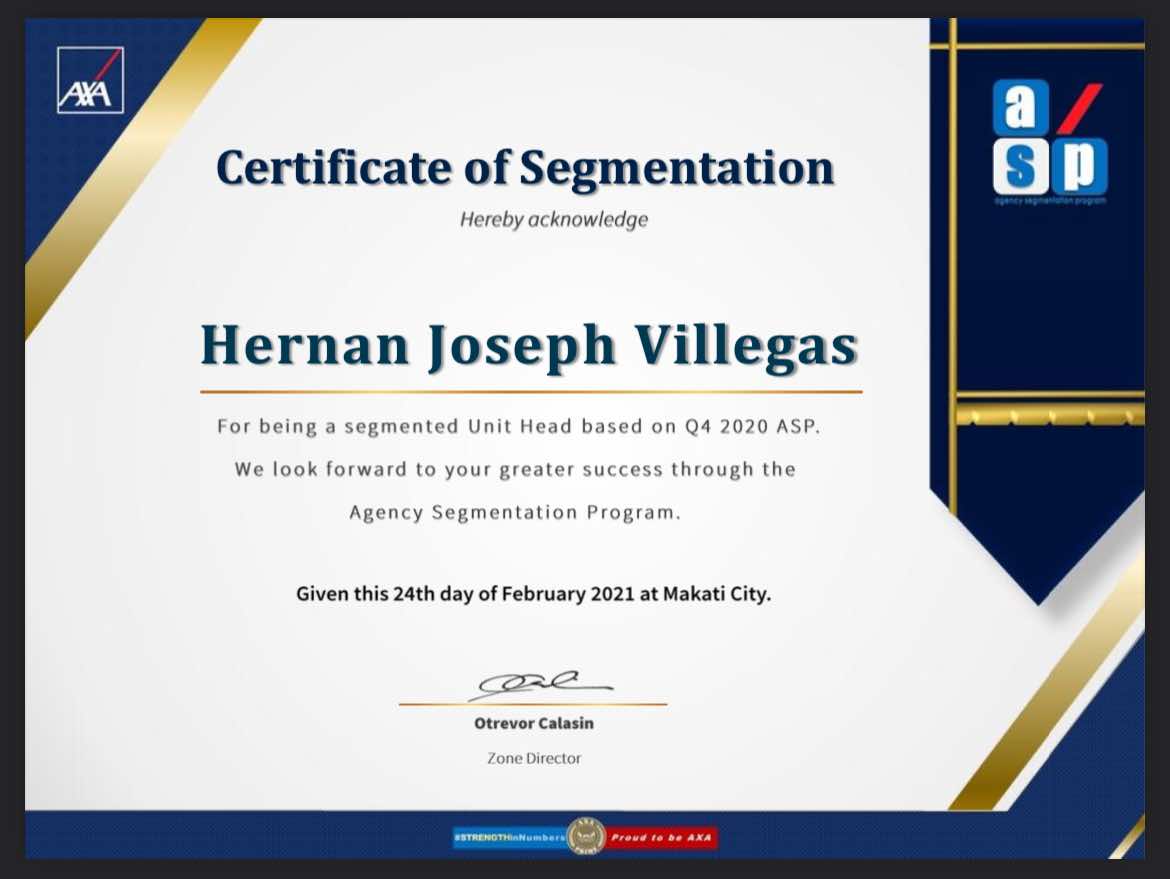Click the date line 'Given this 24th day of February 2021'
This screenshot has width=1170, height=879.
pos(535,593)
